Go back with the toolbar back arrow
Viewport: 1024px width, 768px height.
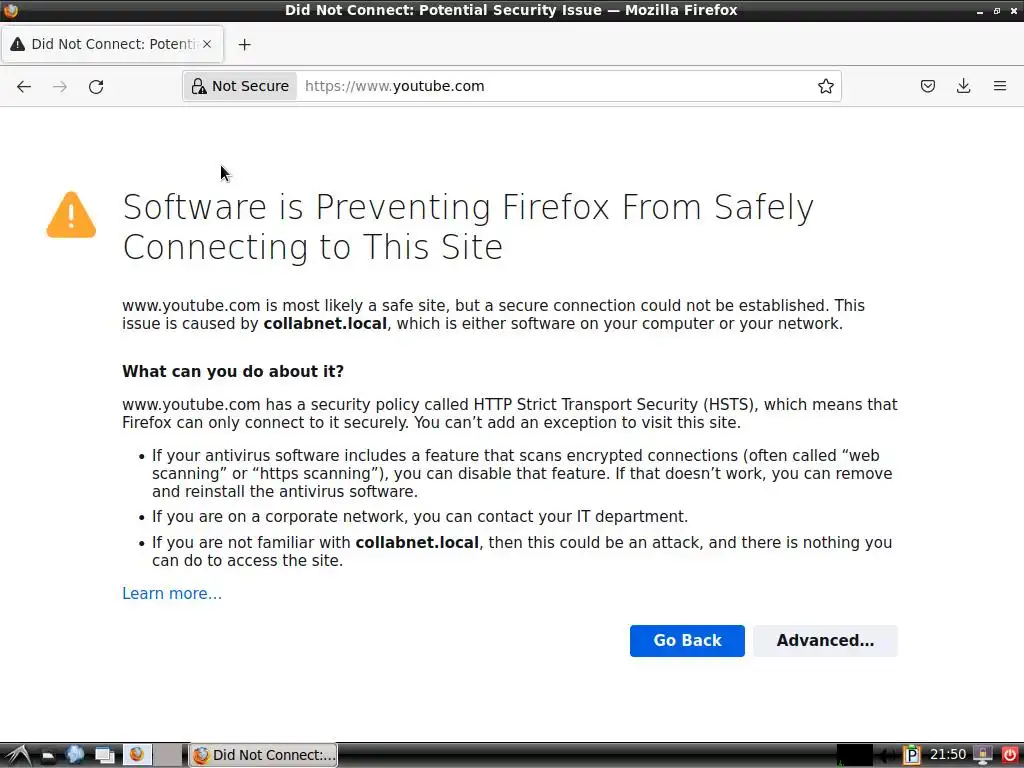pyautogui.click(x=24, y=86)
